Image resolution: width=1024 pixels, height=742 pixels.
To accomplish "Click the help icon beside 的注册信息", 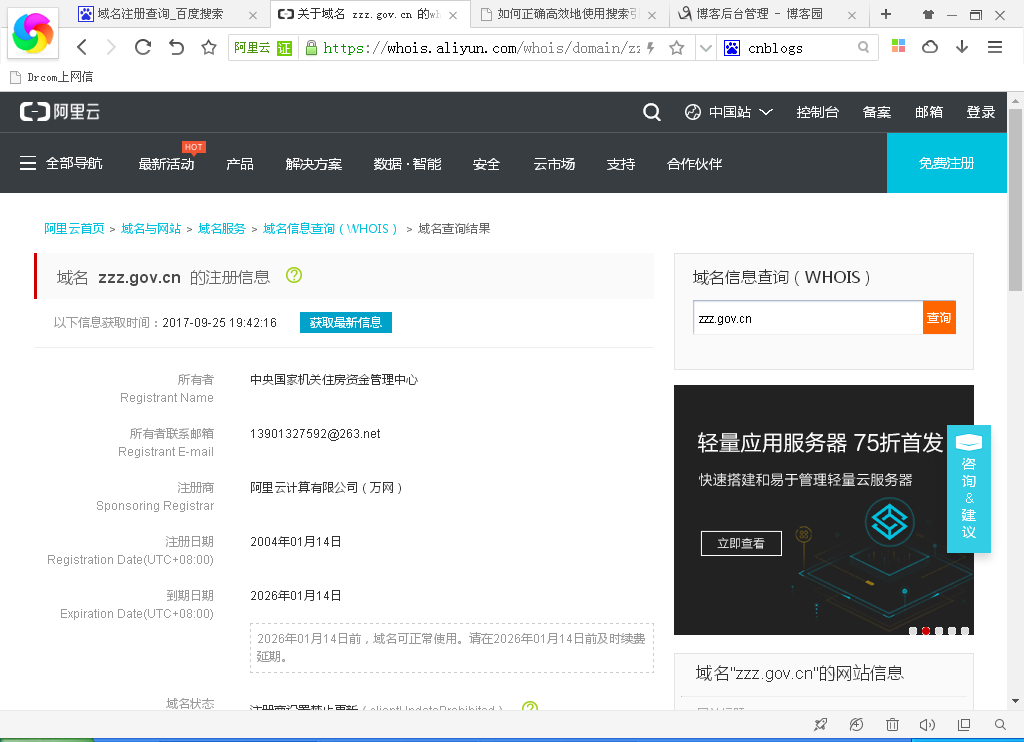I will [x=294, y=276].
